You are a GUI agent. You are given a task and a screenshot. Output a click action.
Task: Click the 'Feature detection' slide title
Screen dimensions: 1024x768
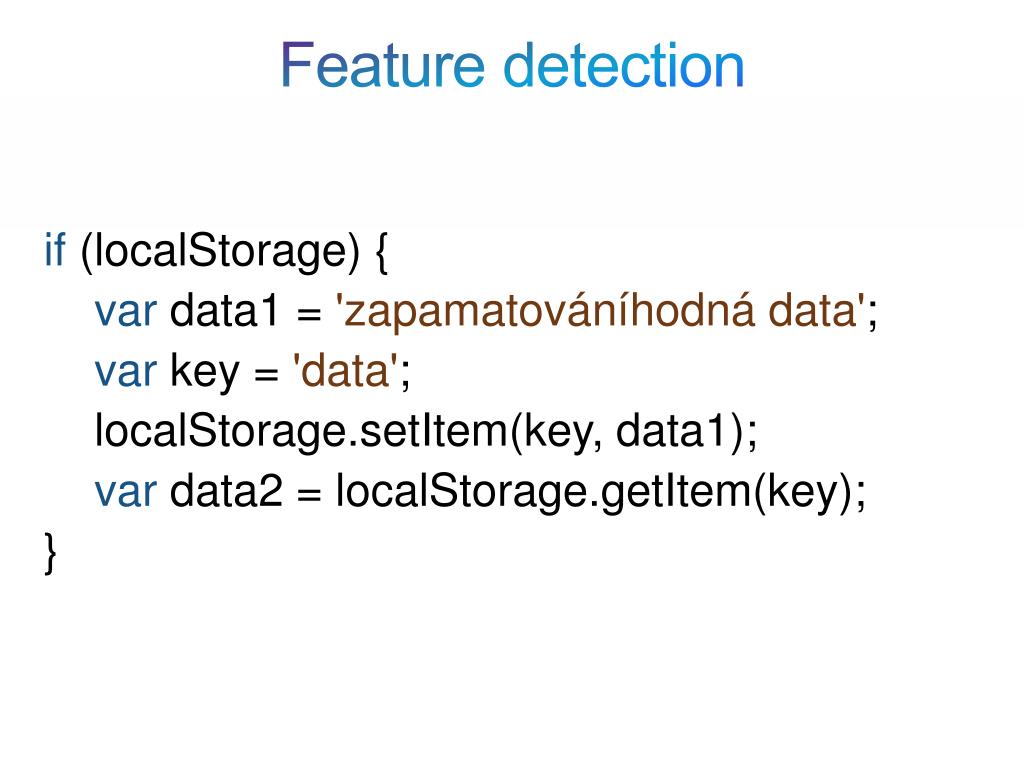click(x=513, y=65)
